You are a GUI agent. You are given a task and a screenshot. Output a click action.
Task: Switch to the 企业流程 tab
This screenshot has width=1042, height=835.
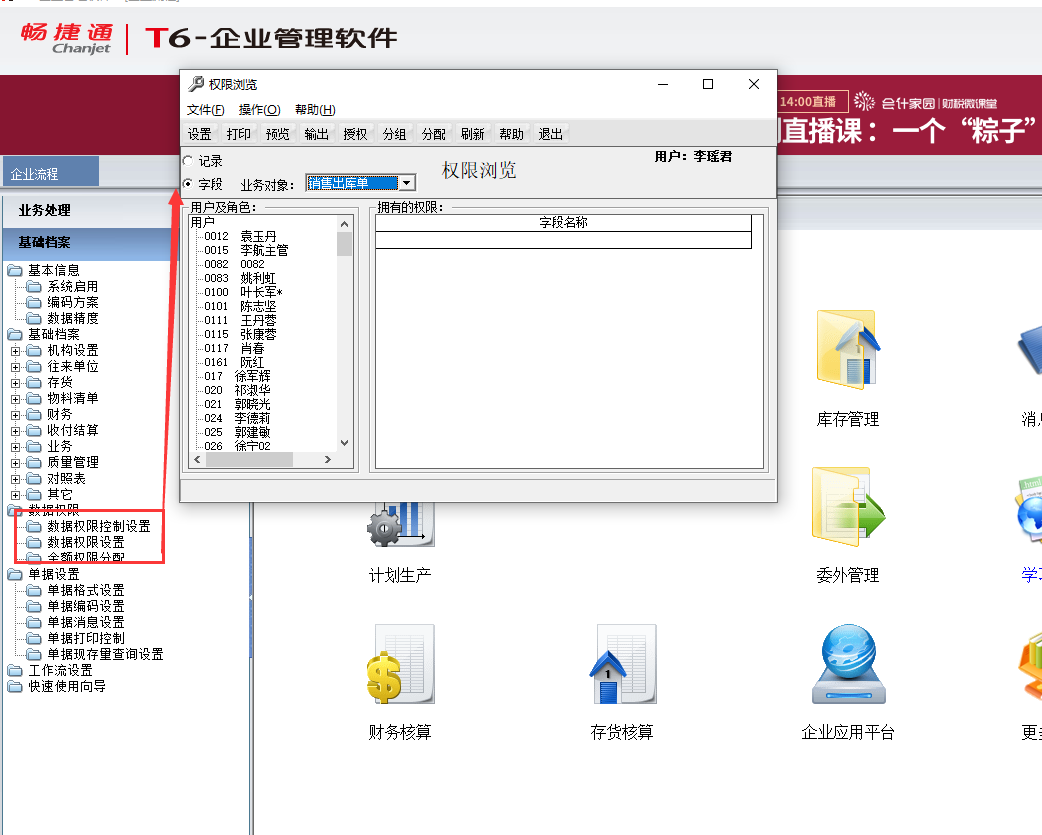(51, 173)
